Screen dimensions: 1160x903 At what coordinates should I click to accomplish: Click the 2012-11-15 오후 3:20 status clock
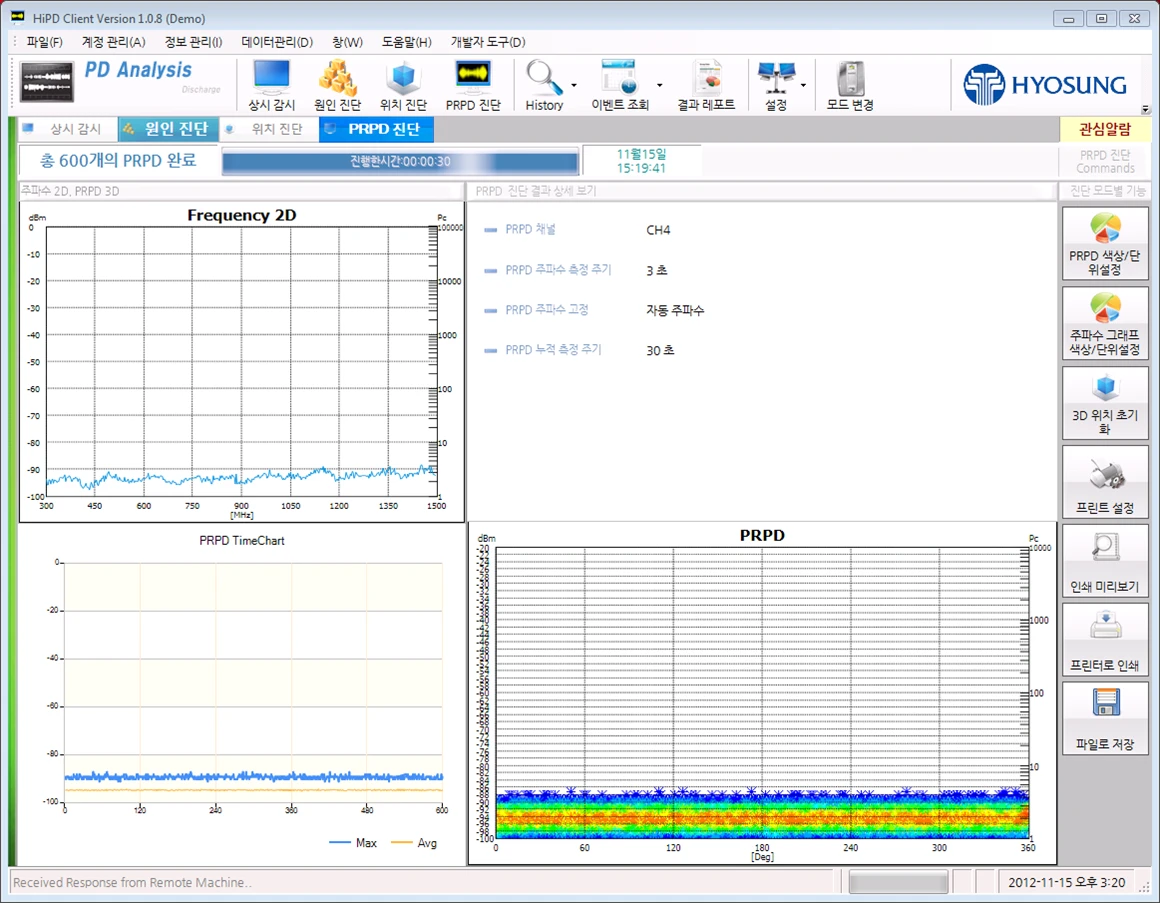[x=1066, y=882]
